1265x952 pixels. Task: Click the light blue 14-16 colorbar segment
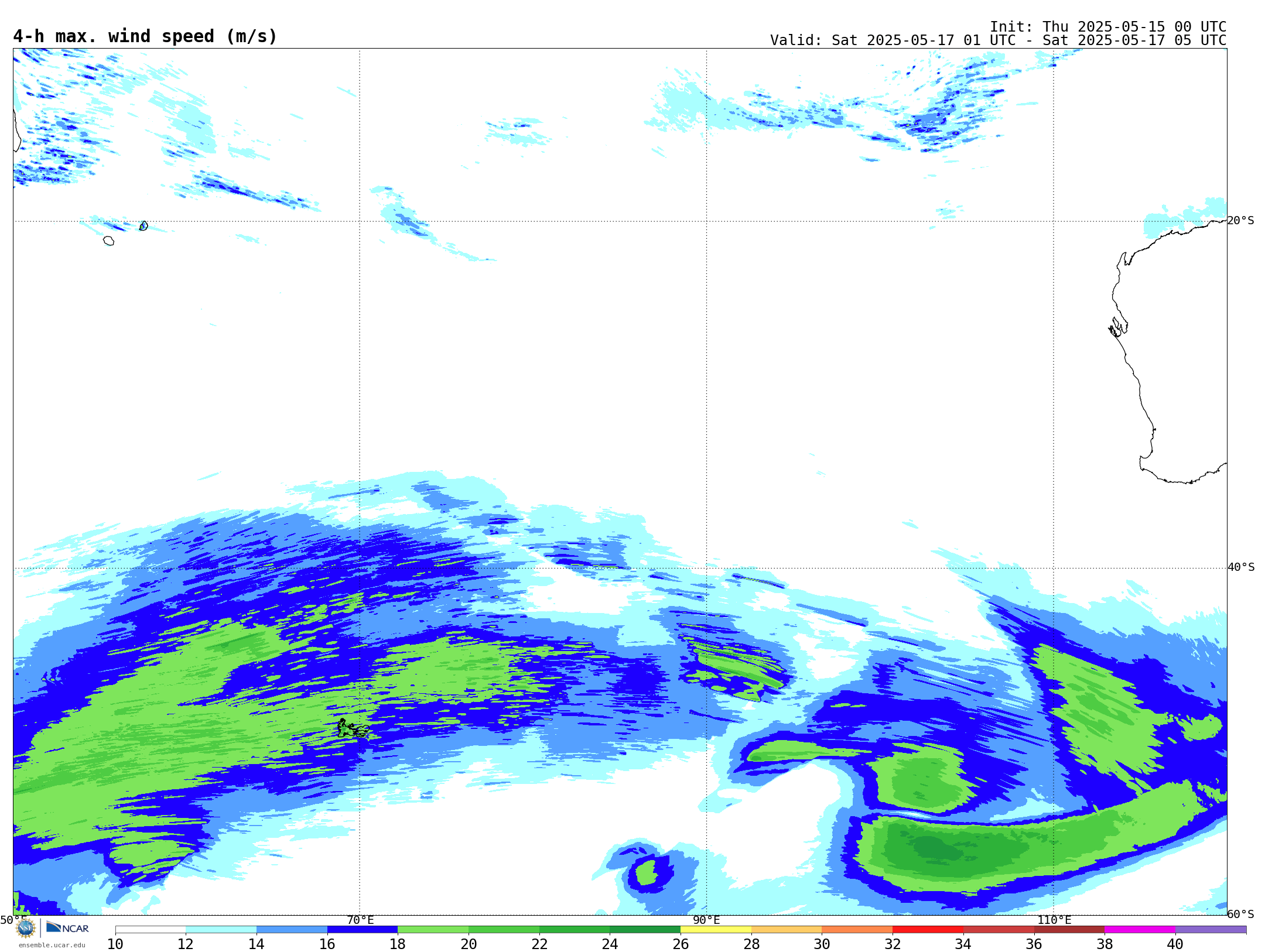tap(292, 930)
